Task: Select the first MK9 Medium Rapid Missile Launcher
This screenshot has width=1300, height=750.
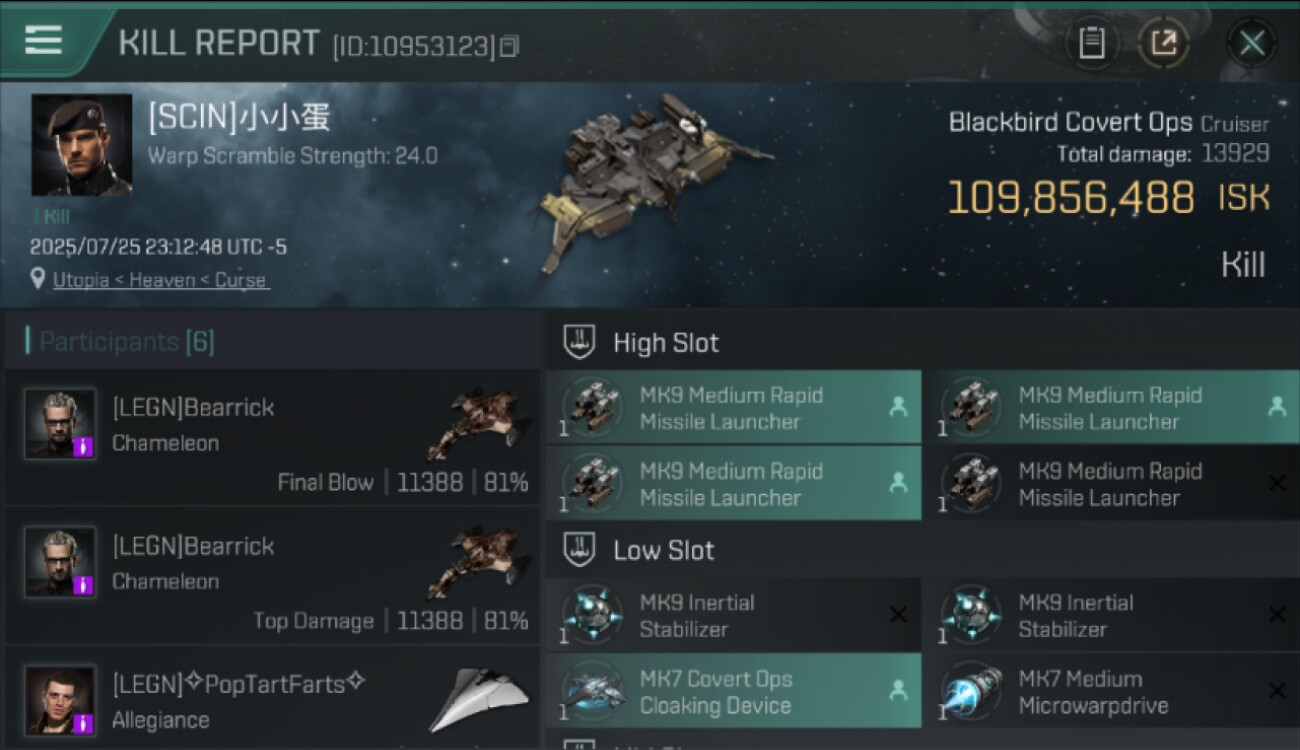Action: pos(733,408)
